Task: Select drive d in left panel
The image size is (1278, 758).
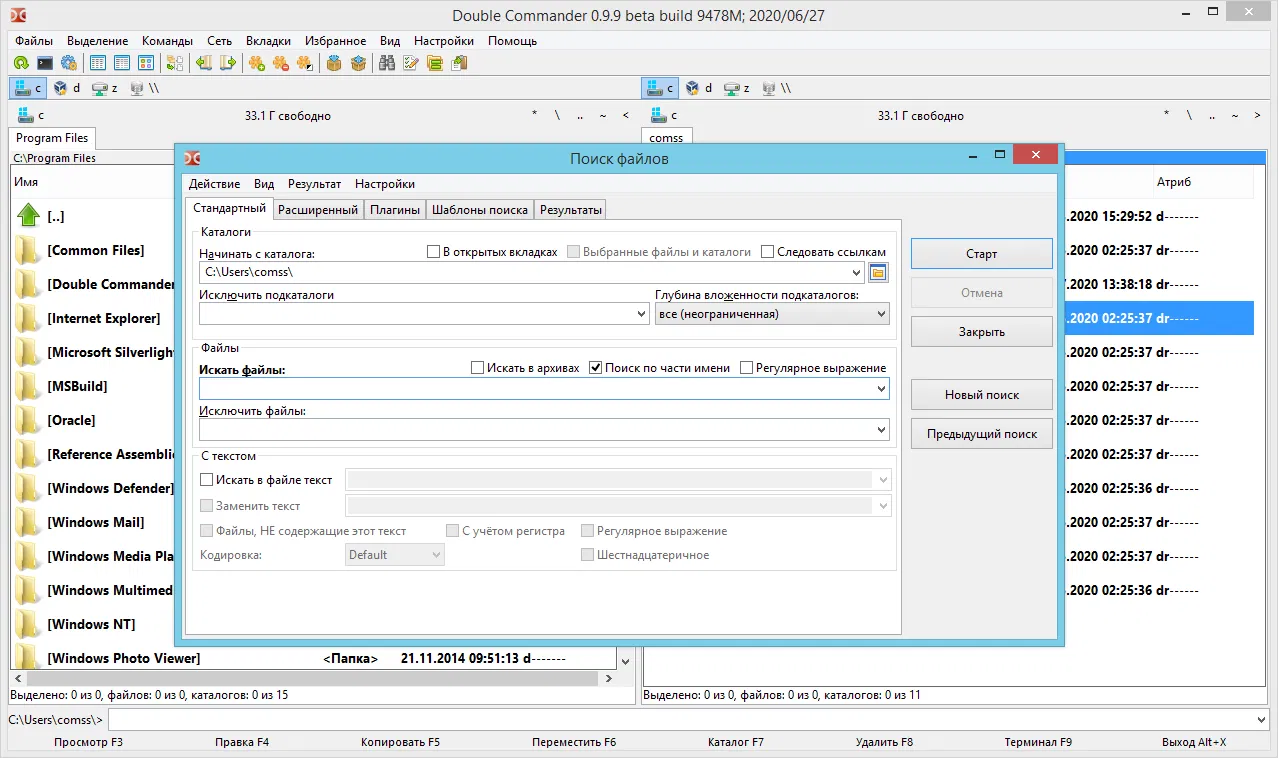Action: pos(67,88)
